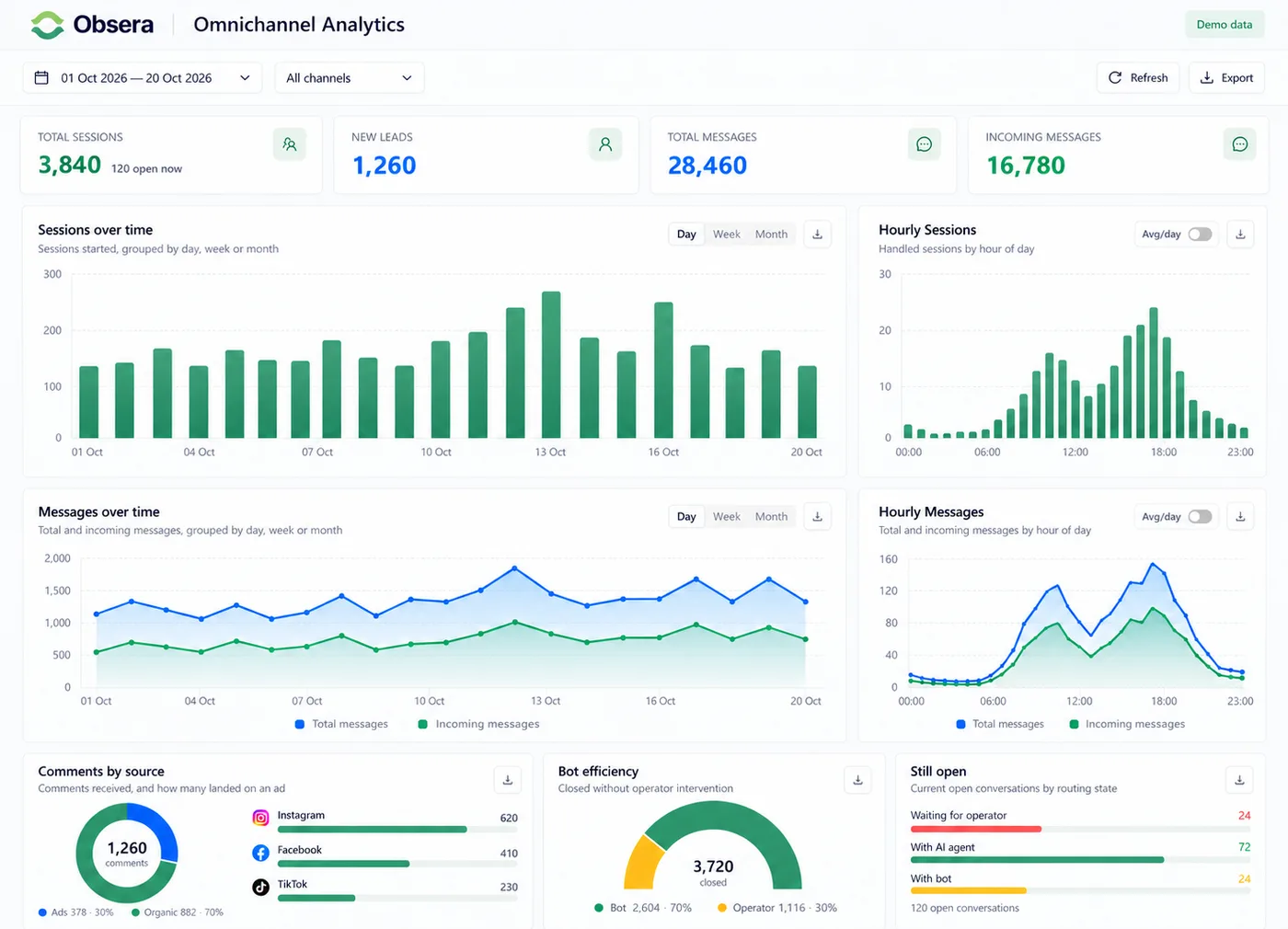Open the date range dropdown
Image resolution: width=1288 pixels, height=929 pixels.
click(143, 78)
